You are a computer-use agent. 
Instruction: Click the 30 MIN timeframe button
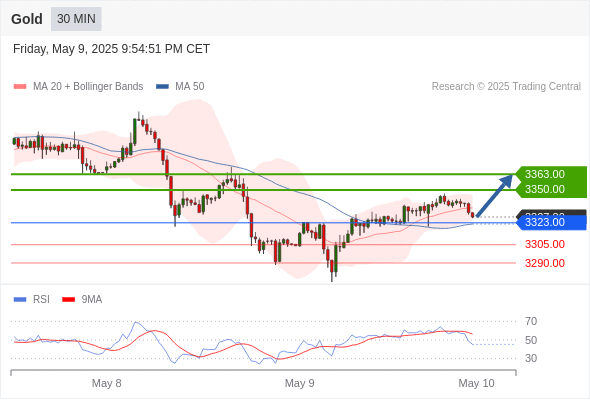[x=76, y=18]
